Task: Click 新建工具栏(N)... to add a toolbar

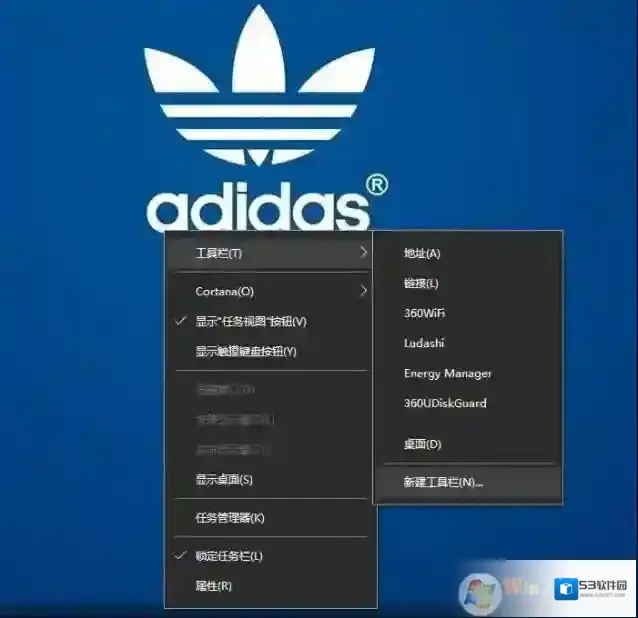Action: tap(443, 483)
